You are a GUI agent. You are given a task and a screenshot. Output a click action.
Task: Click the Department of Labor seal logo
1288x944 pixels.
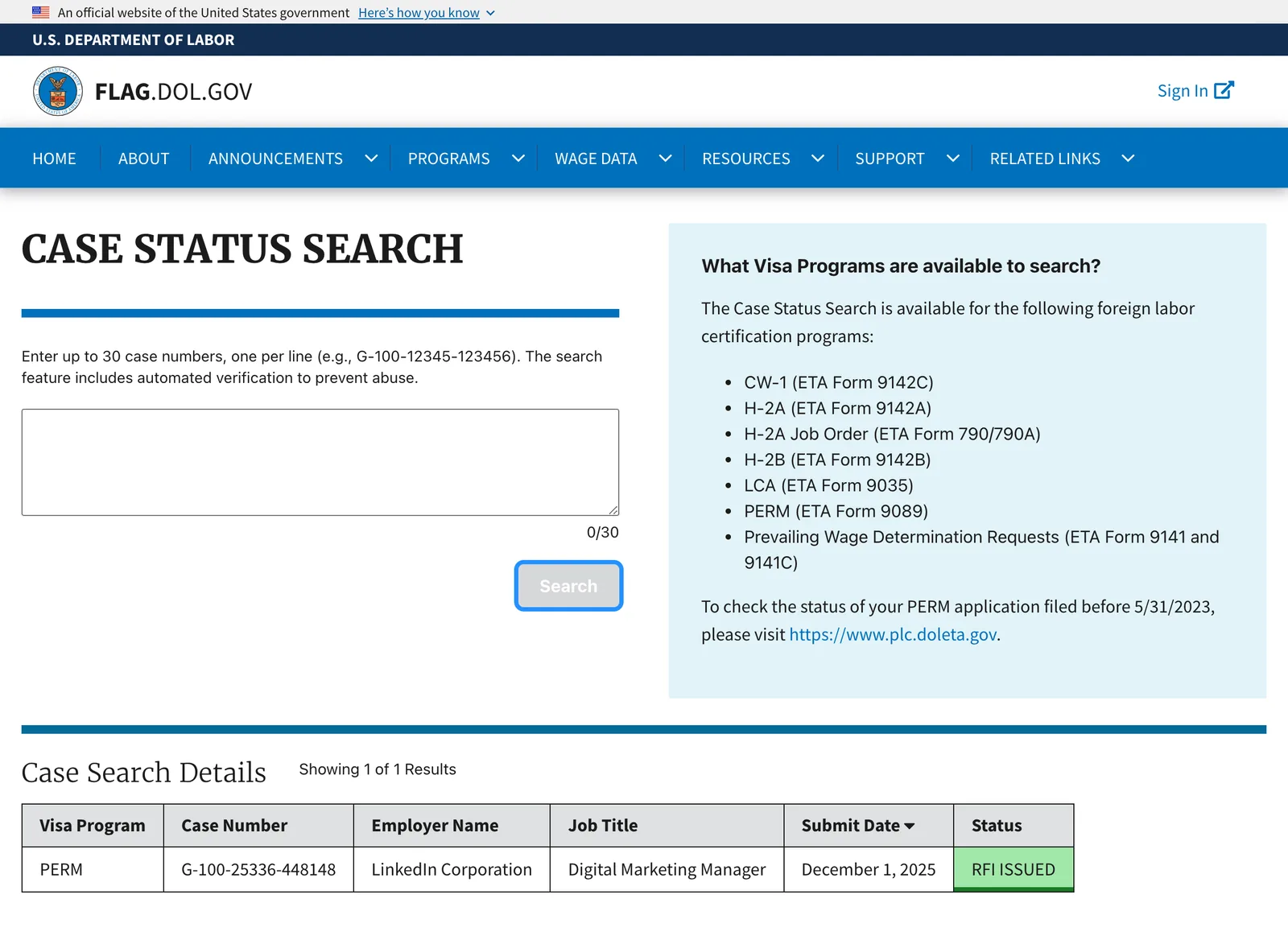point(57,91)
